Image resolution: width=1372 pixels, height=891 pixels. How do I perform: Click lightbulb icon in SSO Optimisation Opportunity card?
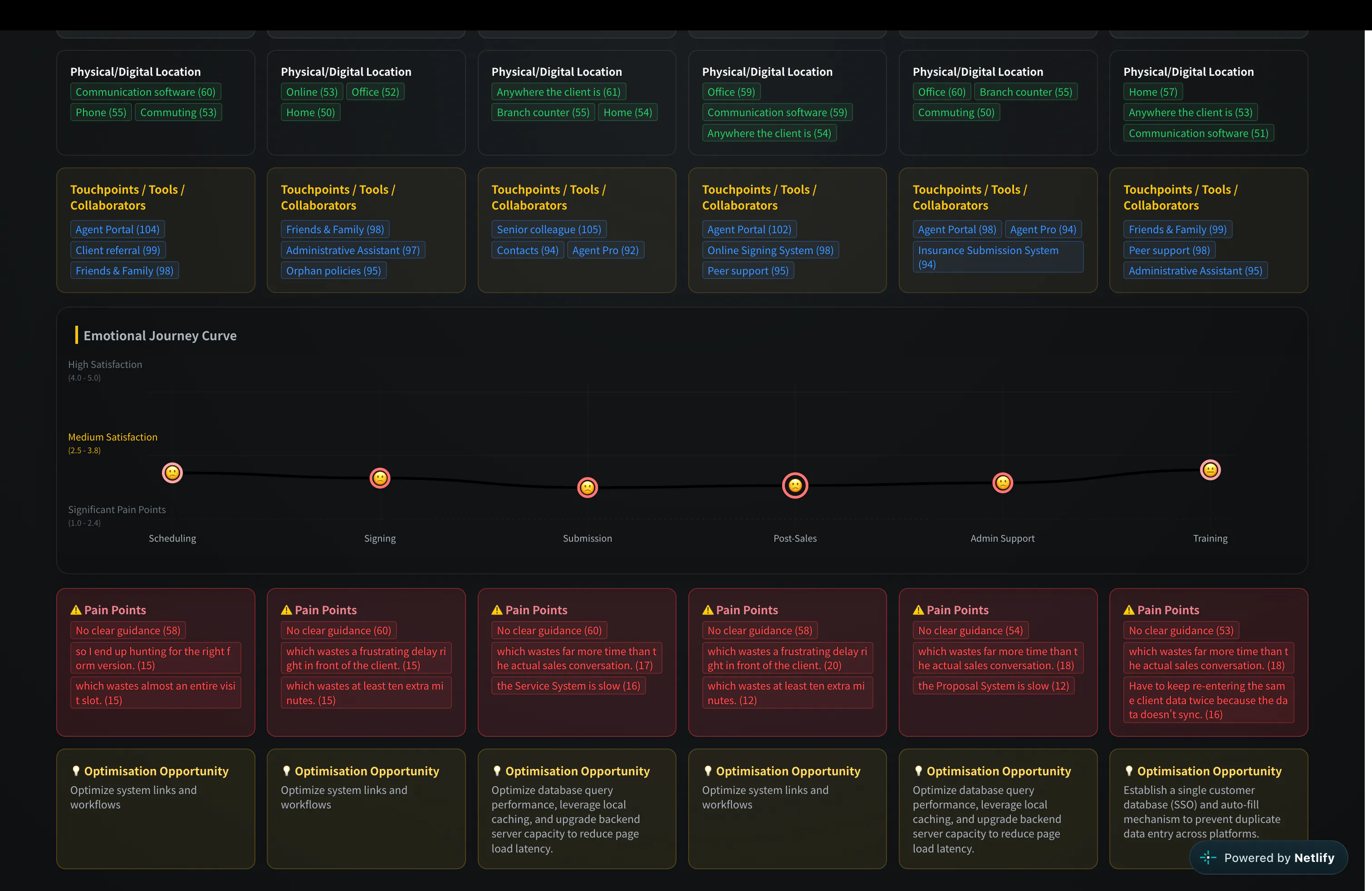pyautogui.click(x=1129, y=770)
